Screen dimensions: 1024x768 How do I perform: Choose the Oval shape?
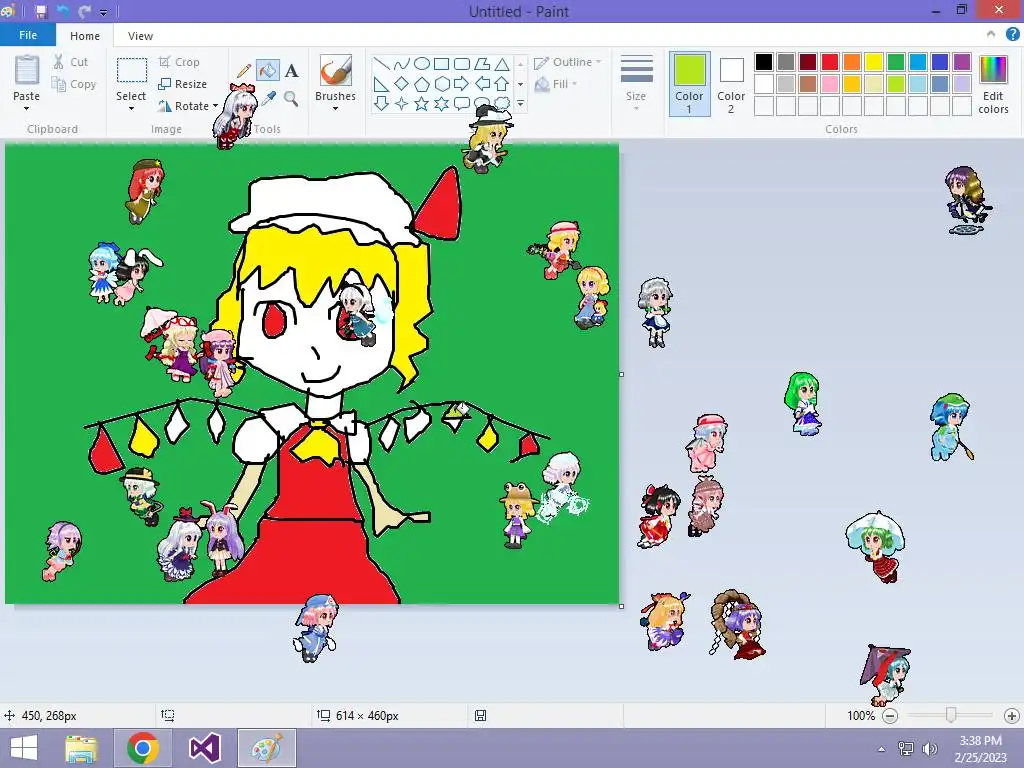coord(422,64)
